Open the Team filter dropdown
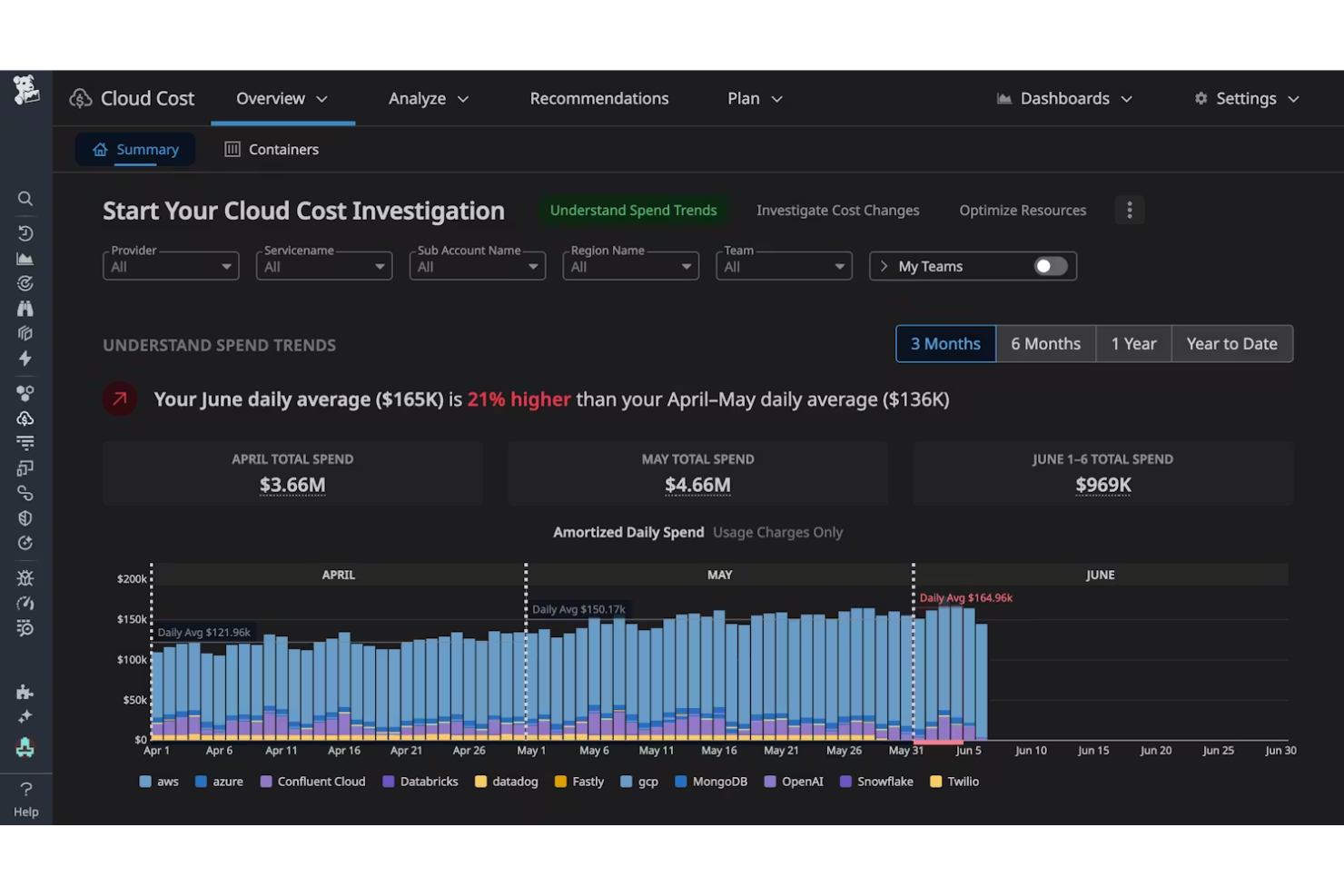Viewport: 1344px width, 896px height. pos(783,265)
